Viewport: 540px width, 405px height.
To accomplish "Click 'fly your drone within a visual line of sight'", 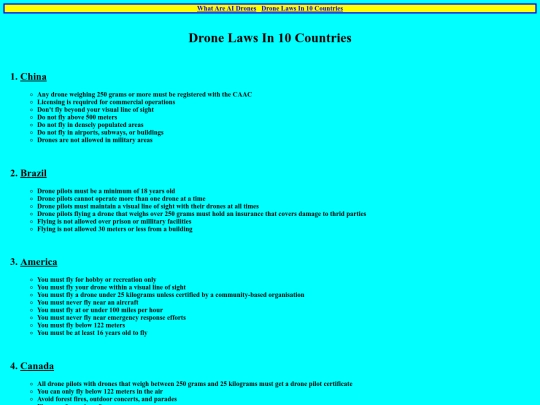I will [x=111, y=287].
